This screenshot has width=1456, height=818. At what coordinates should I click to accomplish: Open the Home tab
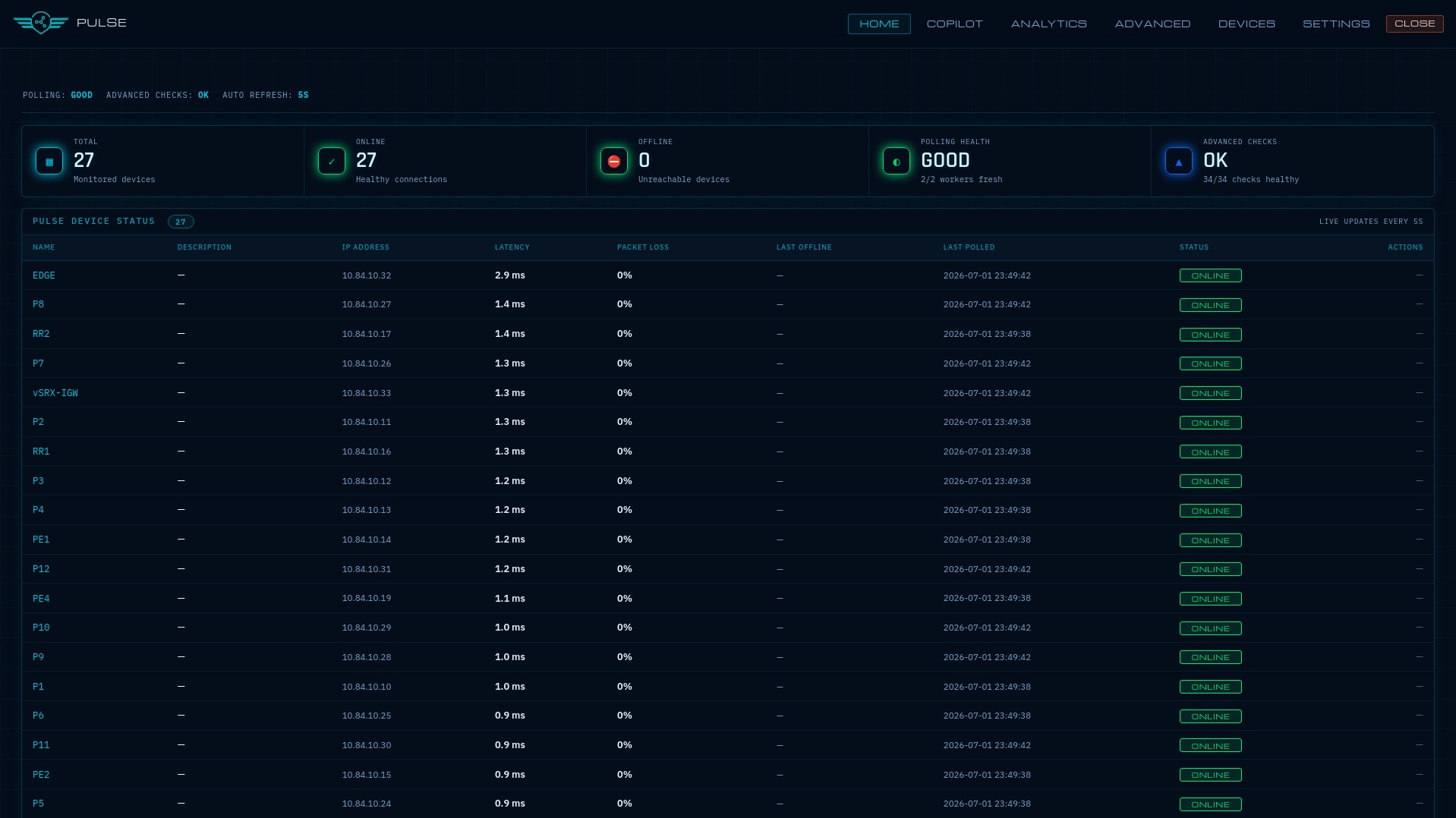pyautogui.click(x=879, y=24)
